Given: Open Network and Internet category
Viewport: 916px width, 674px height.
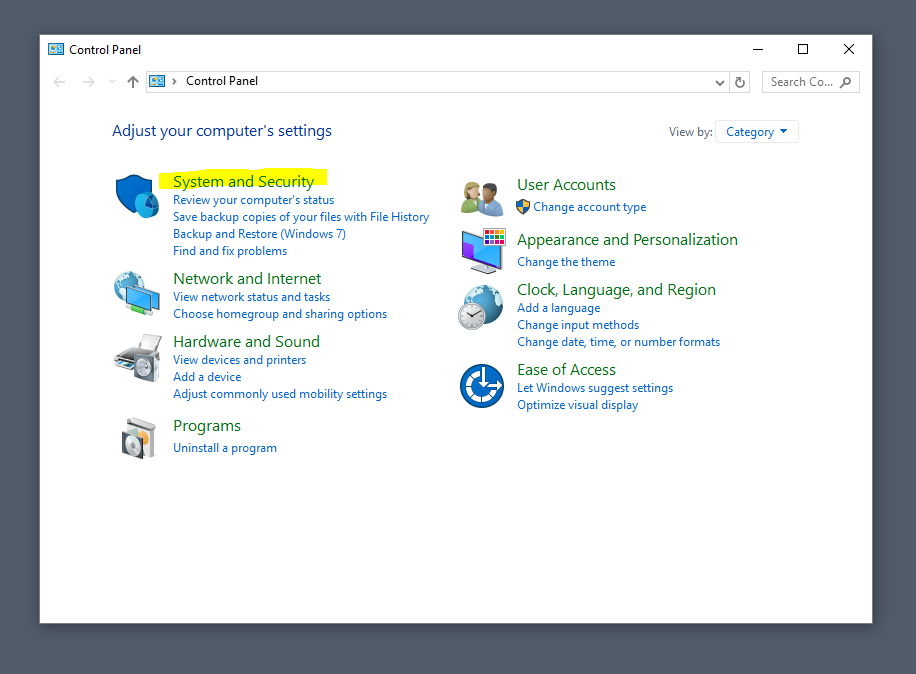Looking at the screenshot, I should click(247, 279).
